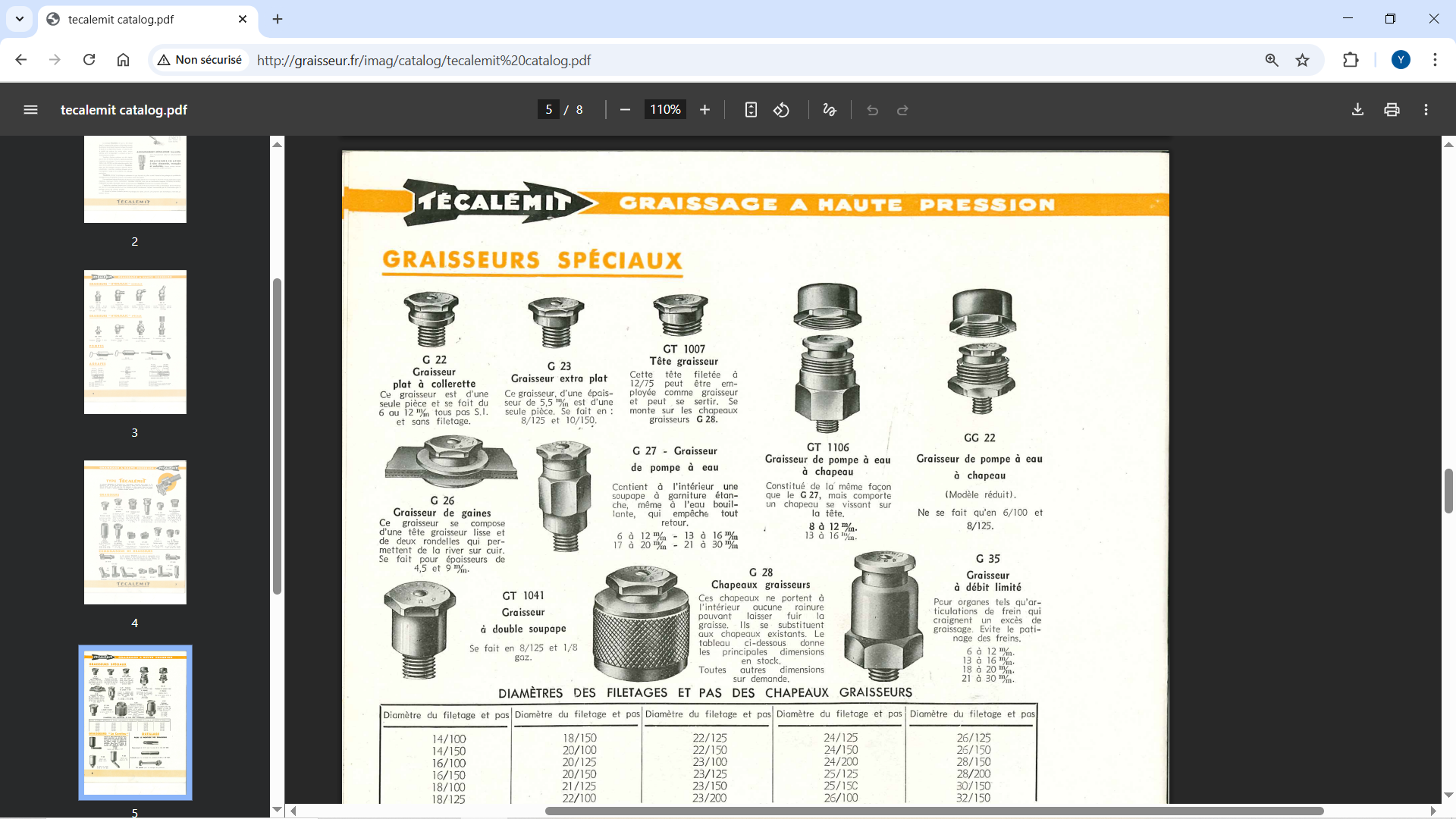Click the fit to page icon
This screenshot has height=819, width=1456.
(751, 110)
